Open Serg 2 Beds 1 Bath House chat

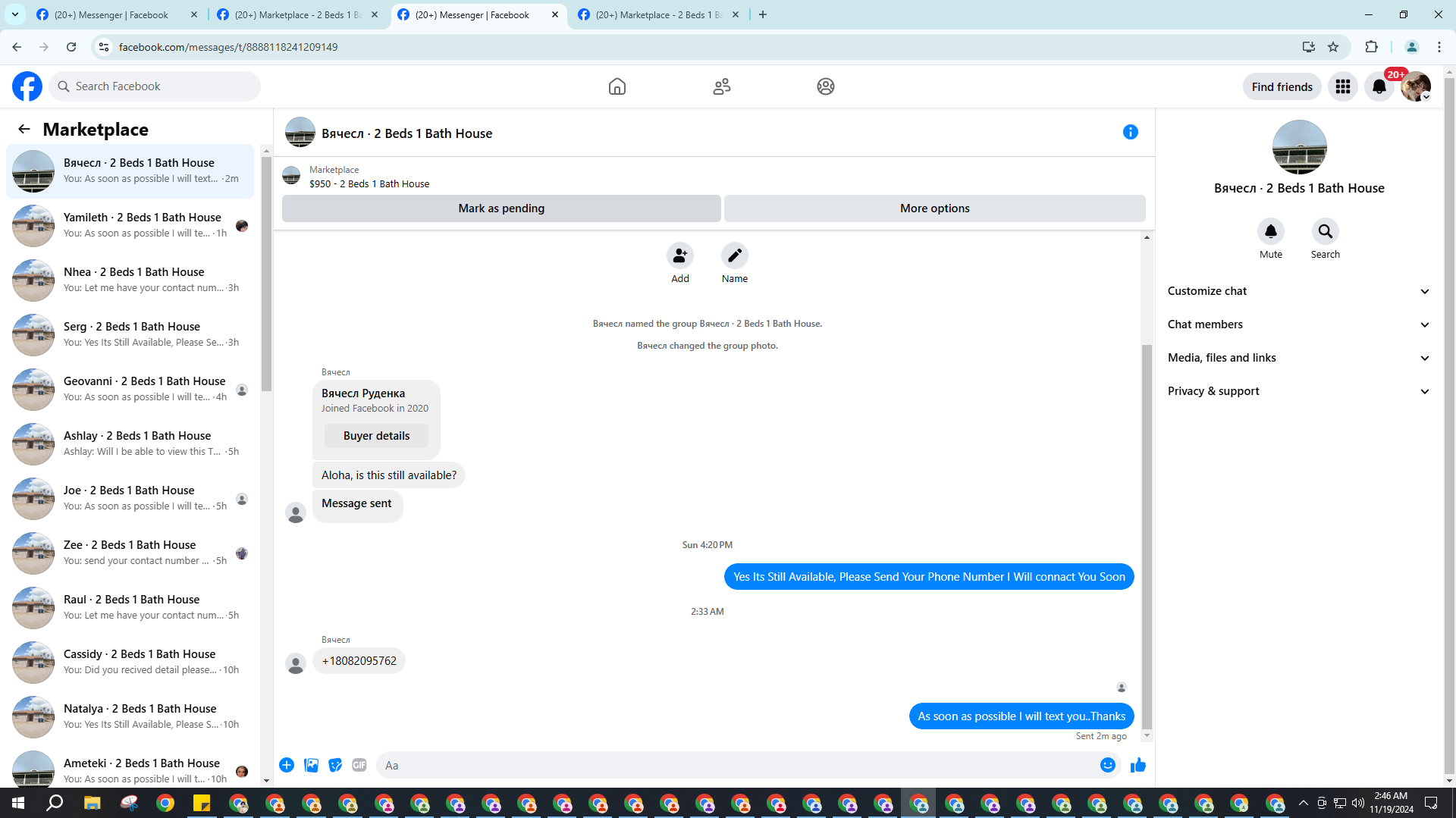[130, 335]
